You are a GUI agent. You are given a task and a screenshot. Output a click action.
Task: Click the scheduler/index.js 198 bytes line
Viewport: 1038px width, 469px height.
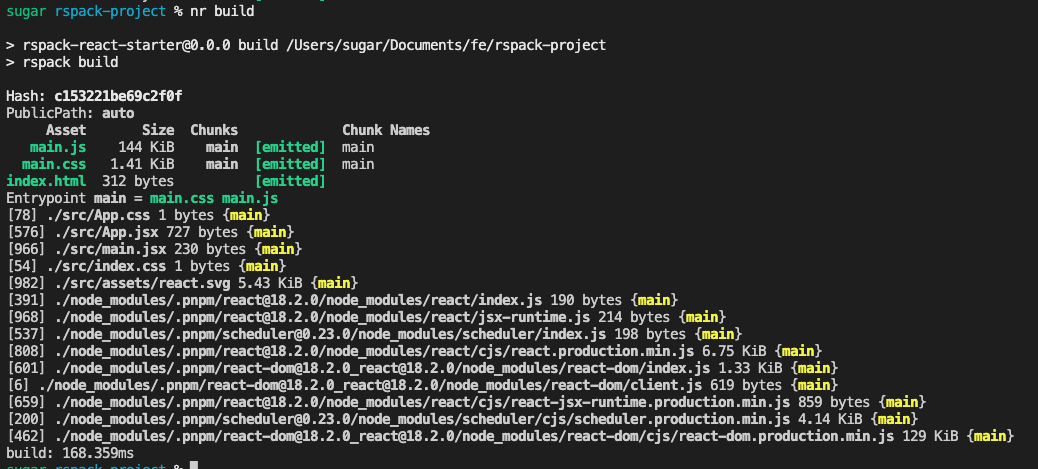[374, 334]
